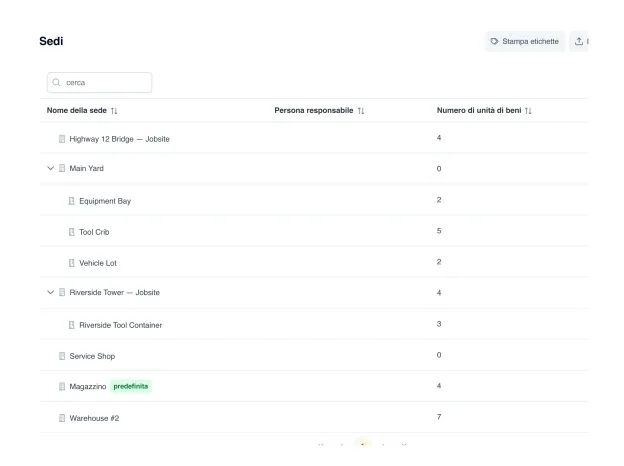Screen dimensions: 624x466
Task: Click the Tool Crib location icon
Action: (72, 232)
